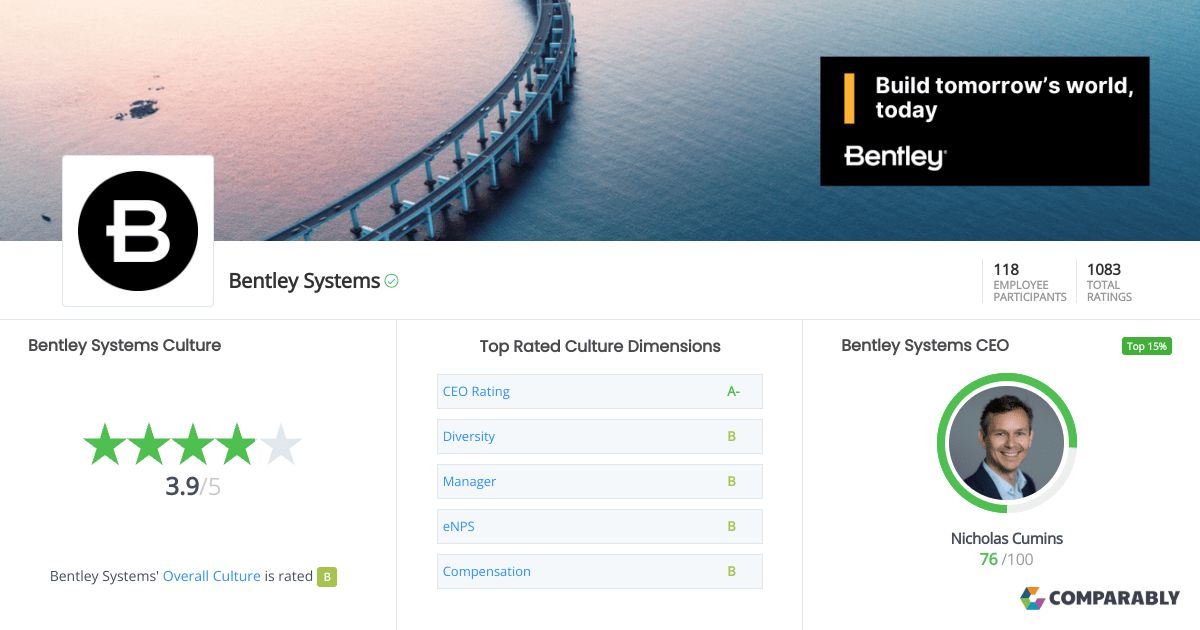Click the fifth gray star in the rating

283,444
